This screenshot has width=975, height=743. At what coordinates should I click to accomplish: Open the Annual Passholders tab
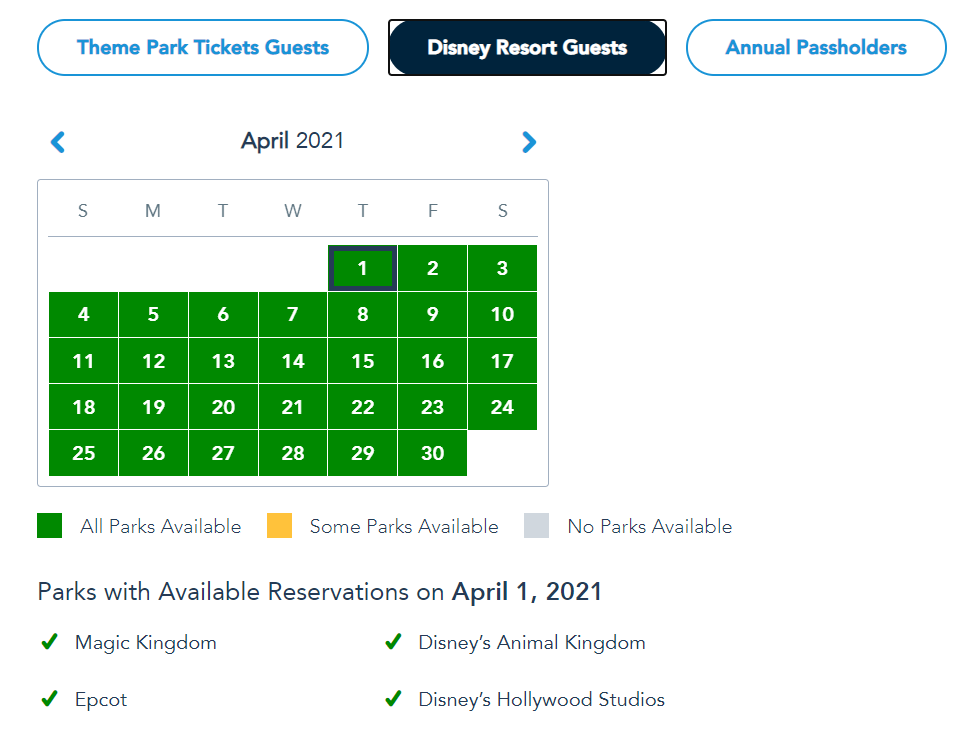(816, 47)
